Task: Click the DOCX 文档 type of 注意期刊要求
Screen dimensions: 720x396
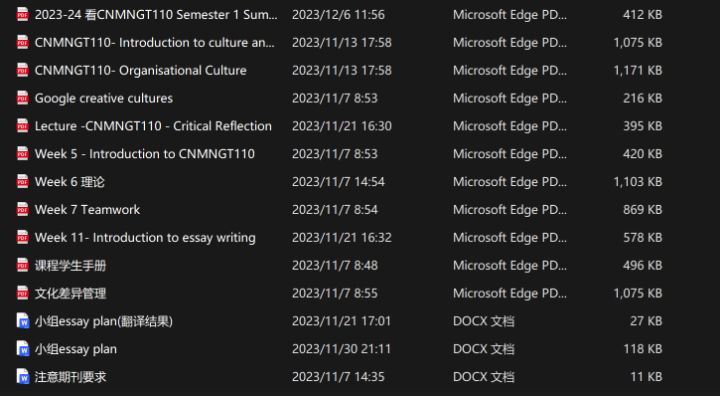Action: pos(483,377)
